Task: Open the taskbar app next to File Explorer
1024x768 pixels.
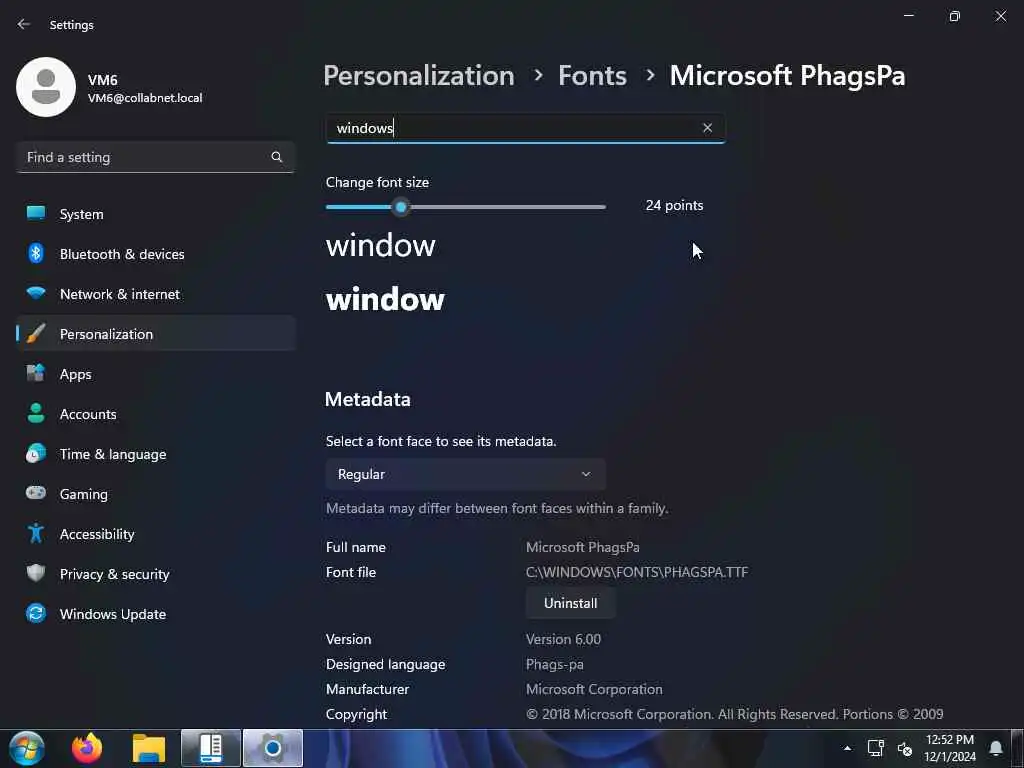Action: point(211,748)
